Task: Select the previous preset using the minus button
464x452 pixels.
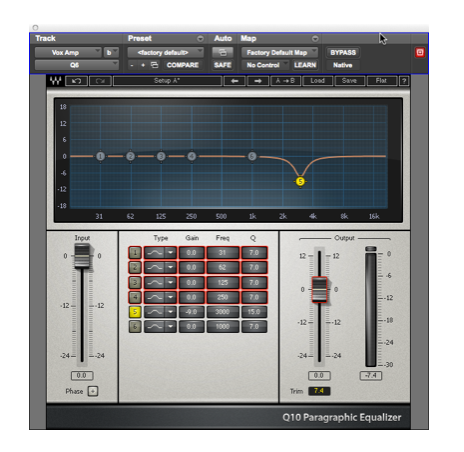Action: pos(132,65)
